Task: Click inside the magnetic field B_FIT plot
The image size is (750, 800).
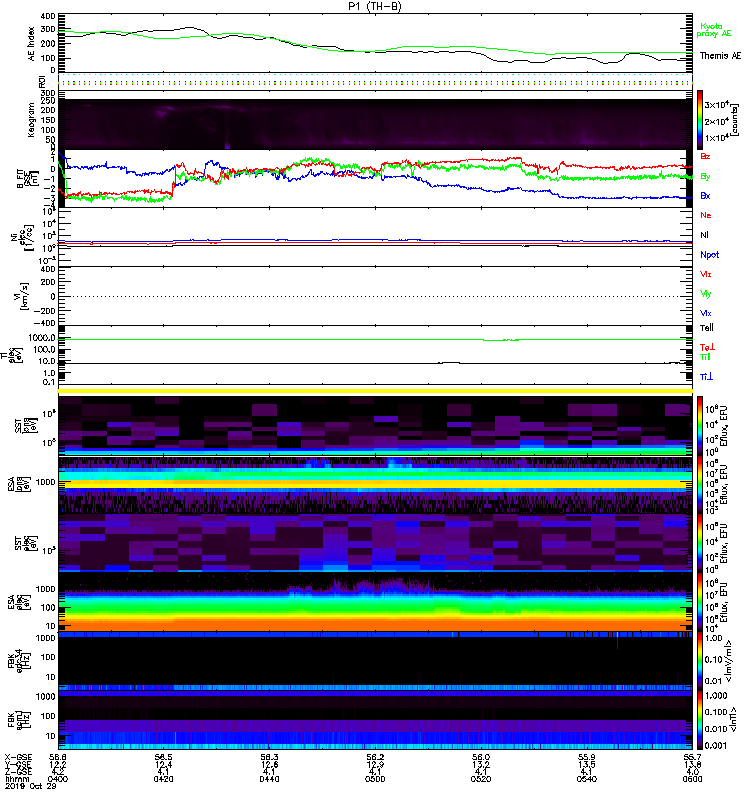Action: (x=375, y=179)
